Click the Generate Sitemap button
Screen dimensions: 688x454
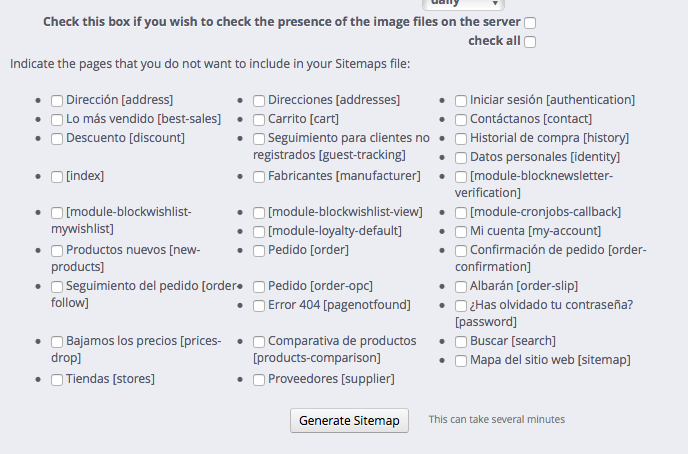coord(349,420)
